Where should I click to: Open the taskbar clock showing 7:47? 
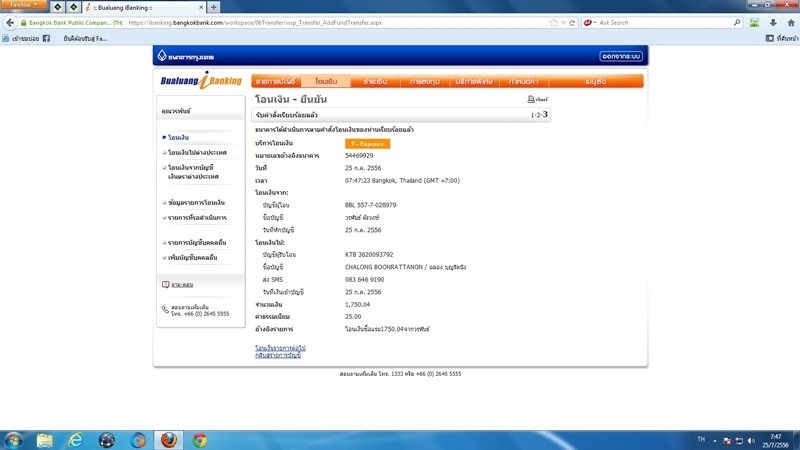(776, 441)
